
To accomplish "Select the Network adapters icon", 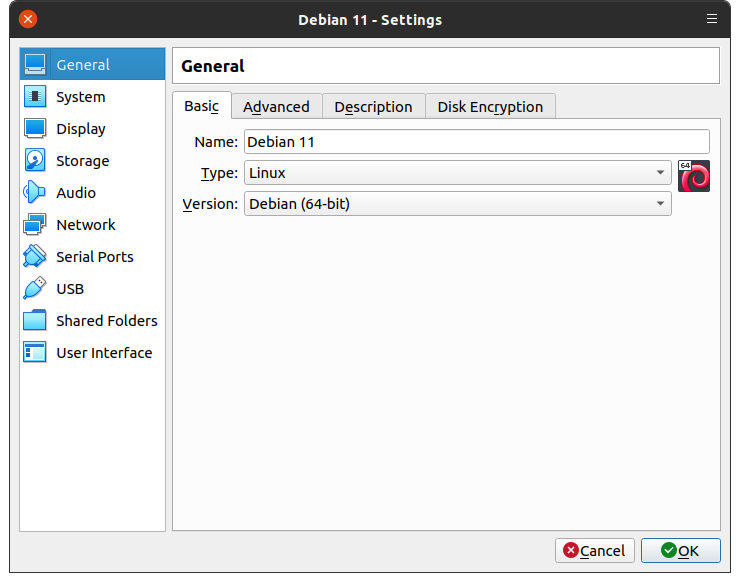I will [x=35, y=225].
